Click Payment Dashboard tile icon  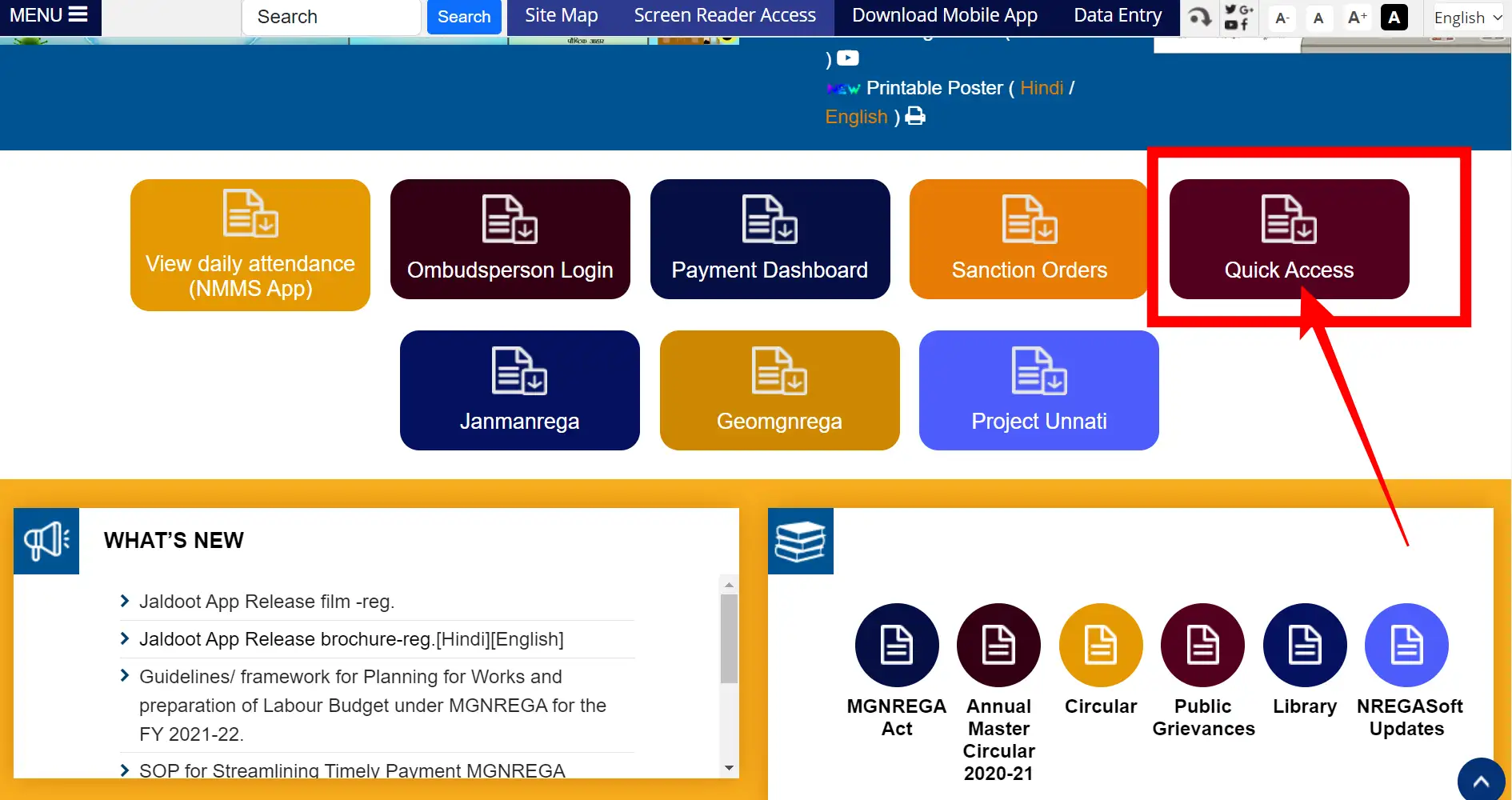(770, 219)
